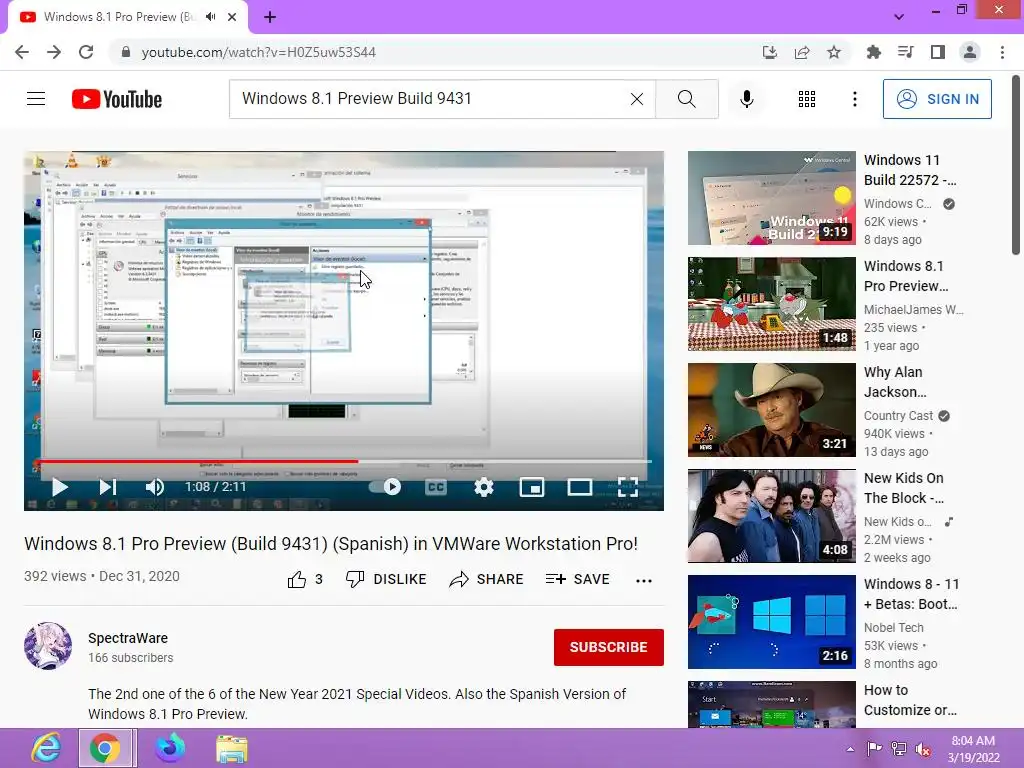Open the SpectraWare channel name link
Image resolution: width=1024 pixels, height=768 pixels.
point(128,638)
